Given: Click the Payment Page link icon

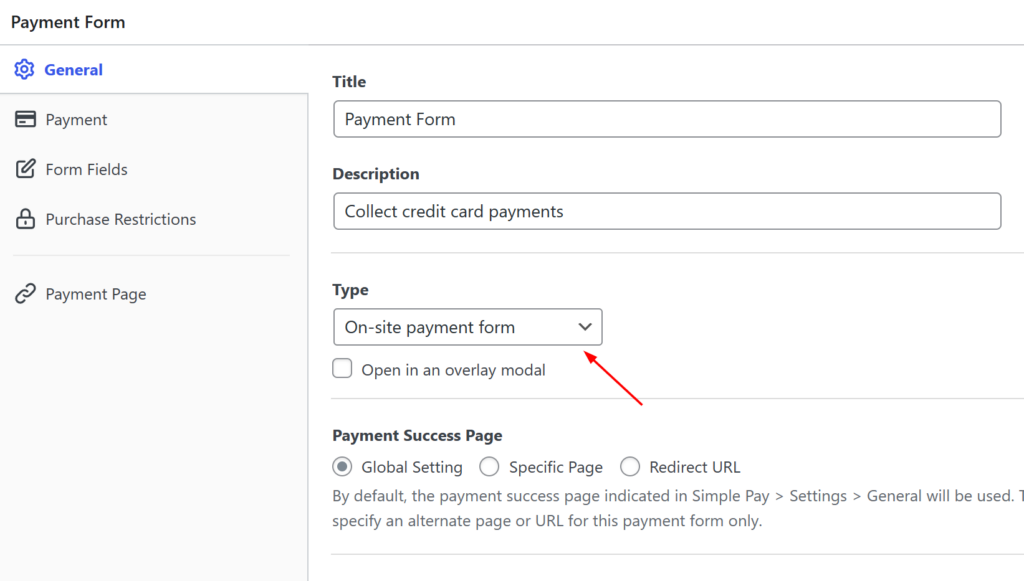Looking at the screenshot, I should [25, 294].
